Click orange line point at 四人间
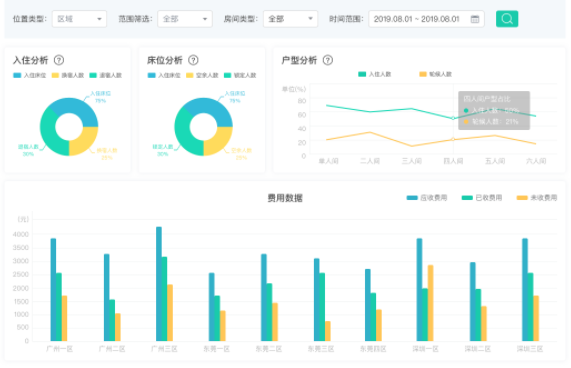This screenshot has height=368, width=571. (453, 139)
